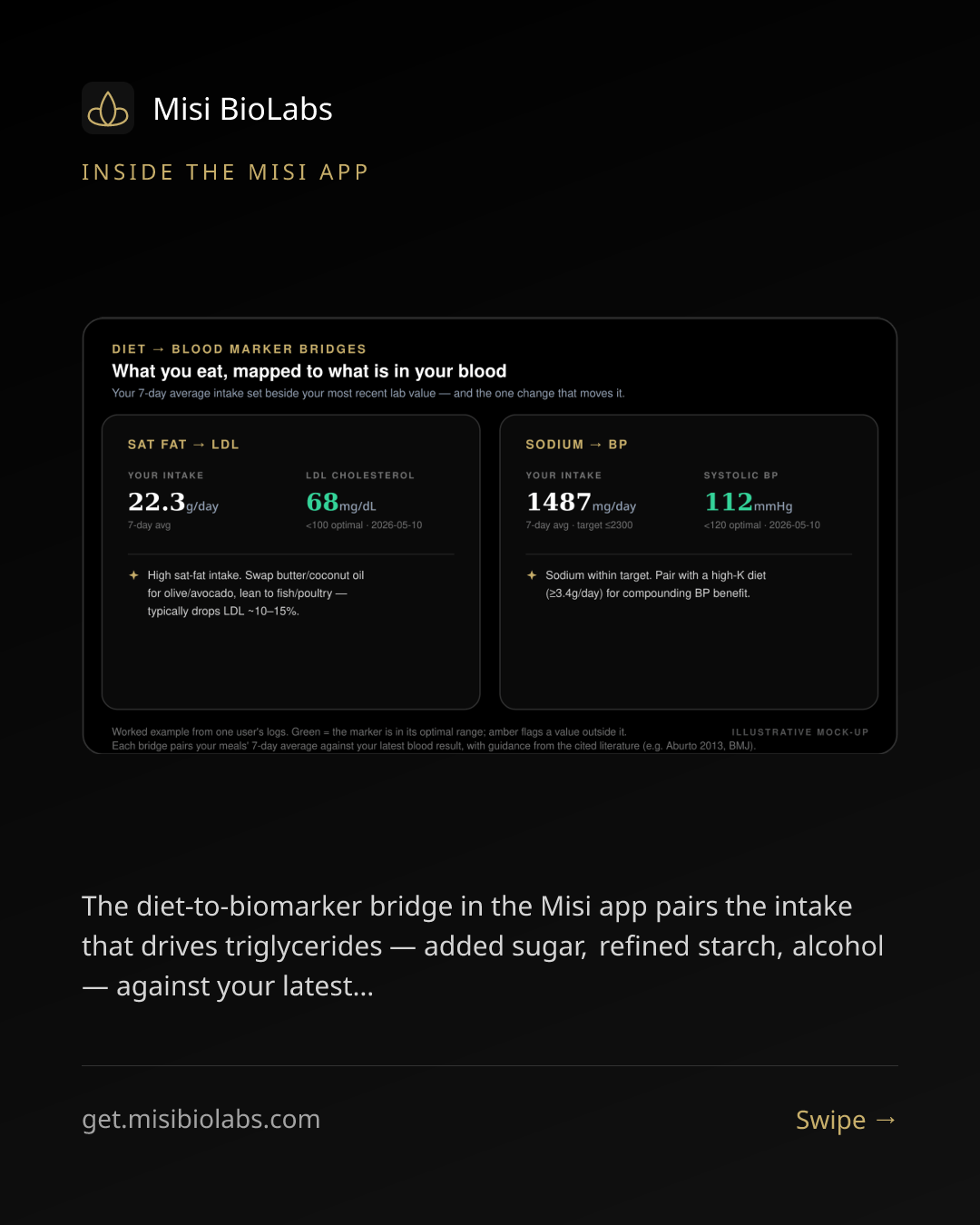This screenshot has width=980, height=1225.
Task: Click the 1487 mg/day sodium intake value
Action: tap(581, 502)
